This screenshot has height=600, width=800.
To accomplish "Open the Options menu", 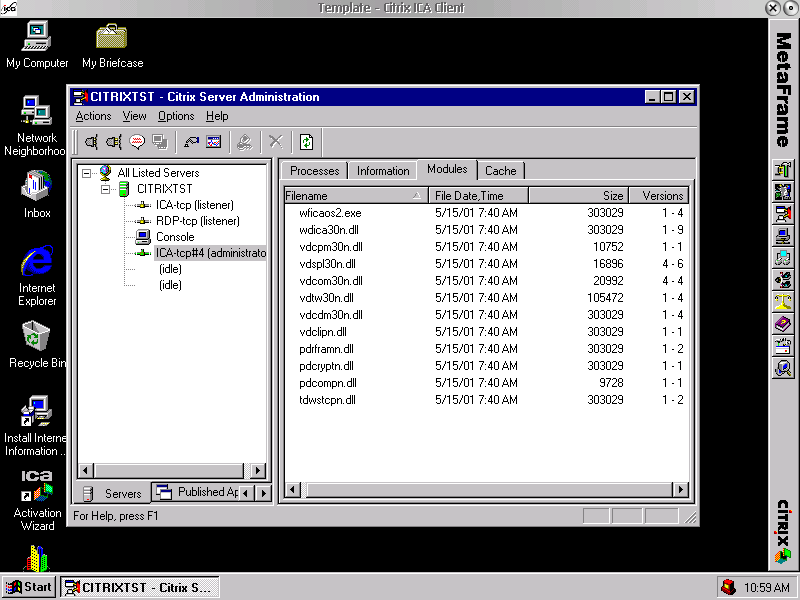I will 176,116.
